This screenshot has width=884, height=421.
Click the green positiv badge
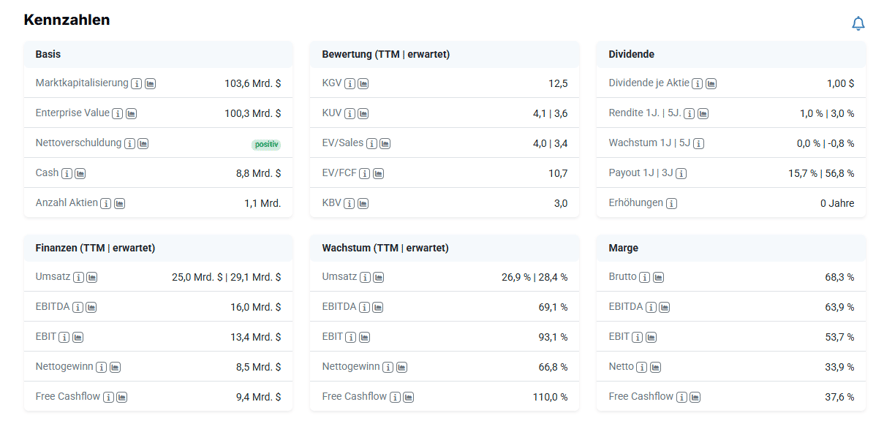click(266, 145)
